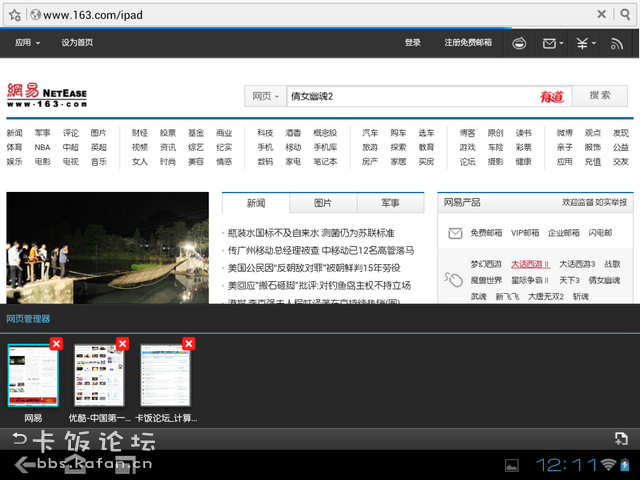Click the night riverside news photo
This screenshot has width=640, height=480.
tap(107, 248)
